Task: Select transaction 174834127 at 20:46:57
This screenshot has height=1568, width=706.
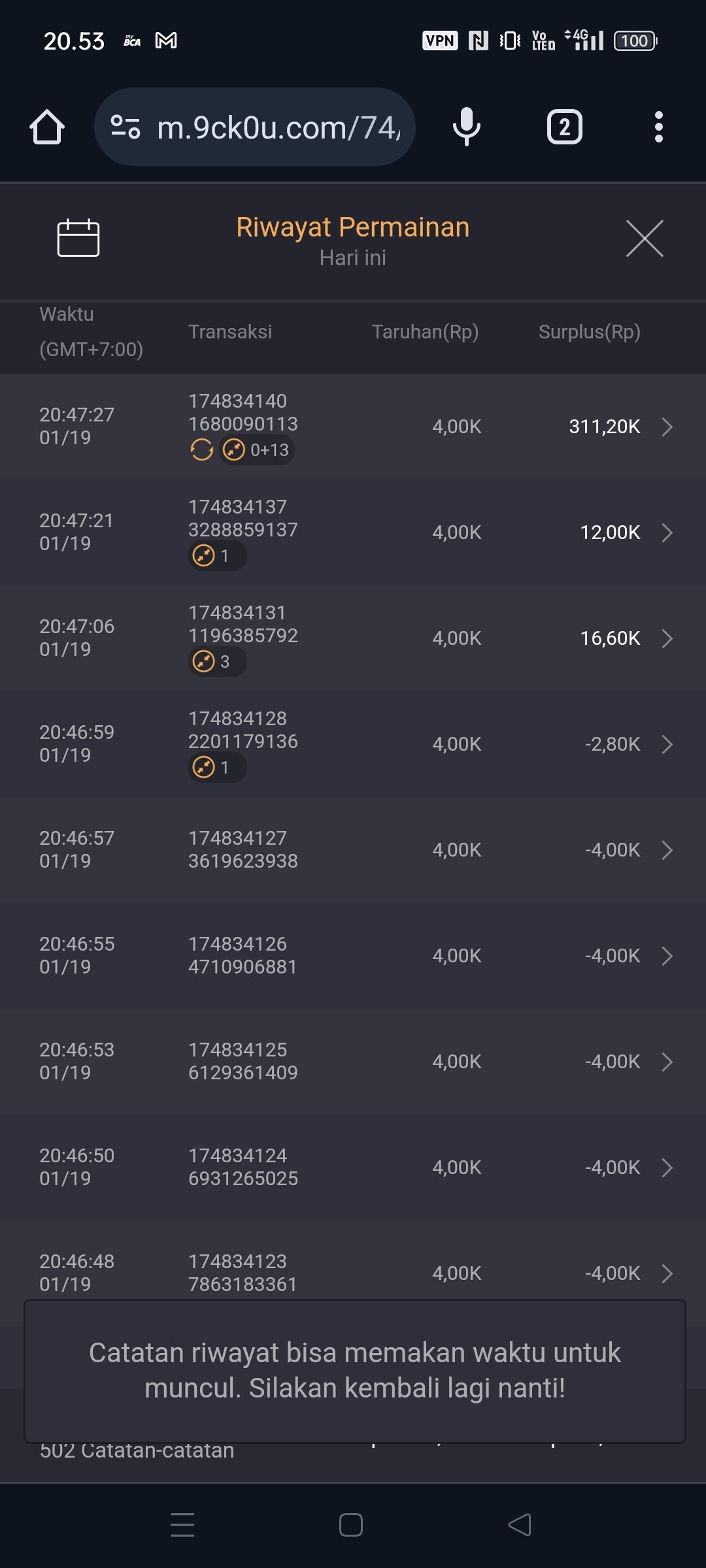Action: pos(243,849)
